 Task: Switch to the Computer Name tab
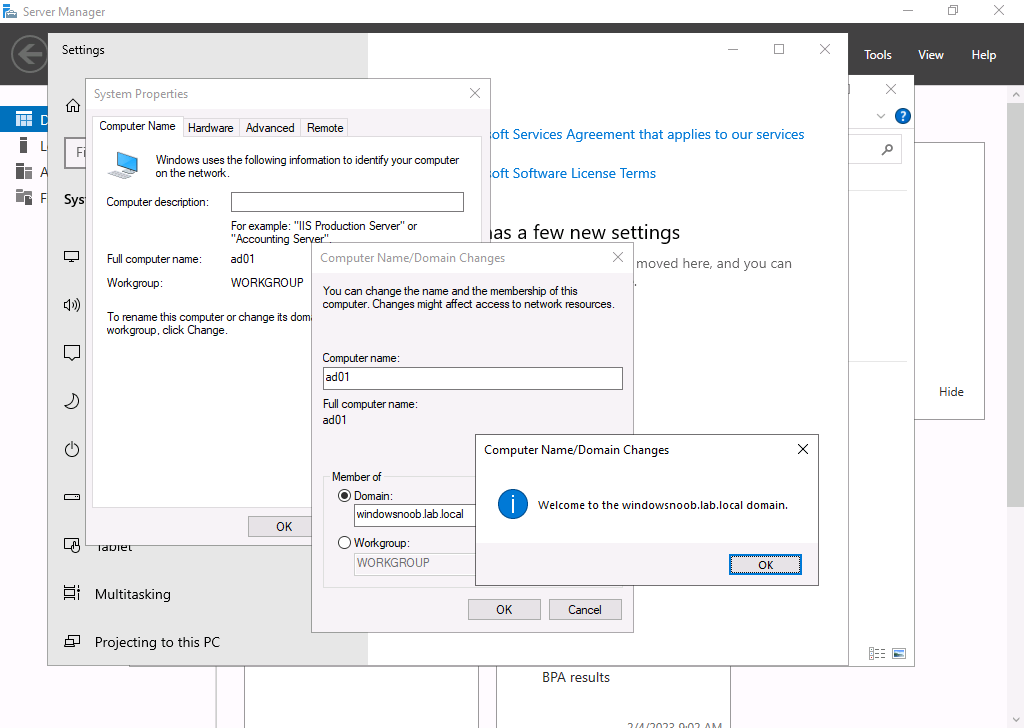137,126
